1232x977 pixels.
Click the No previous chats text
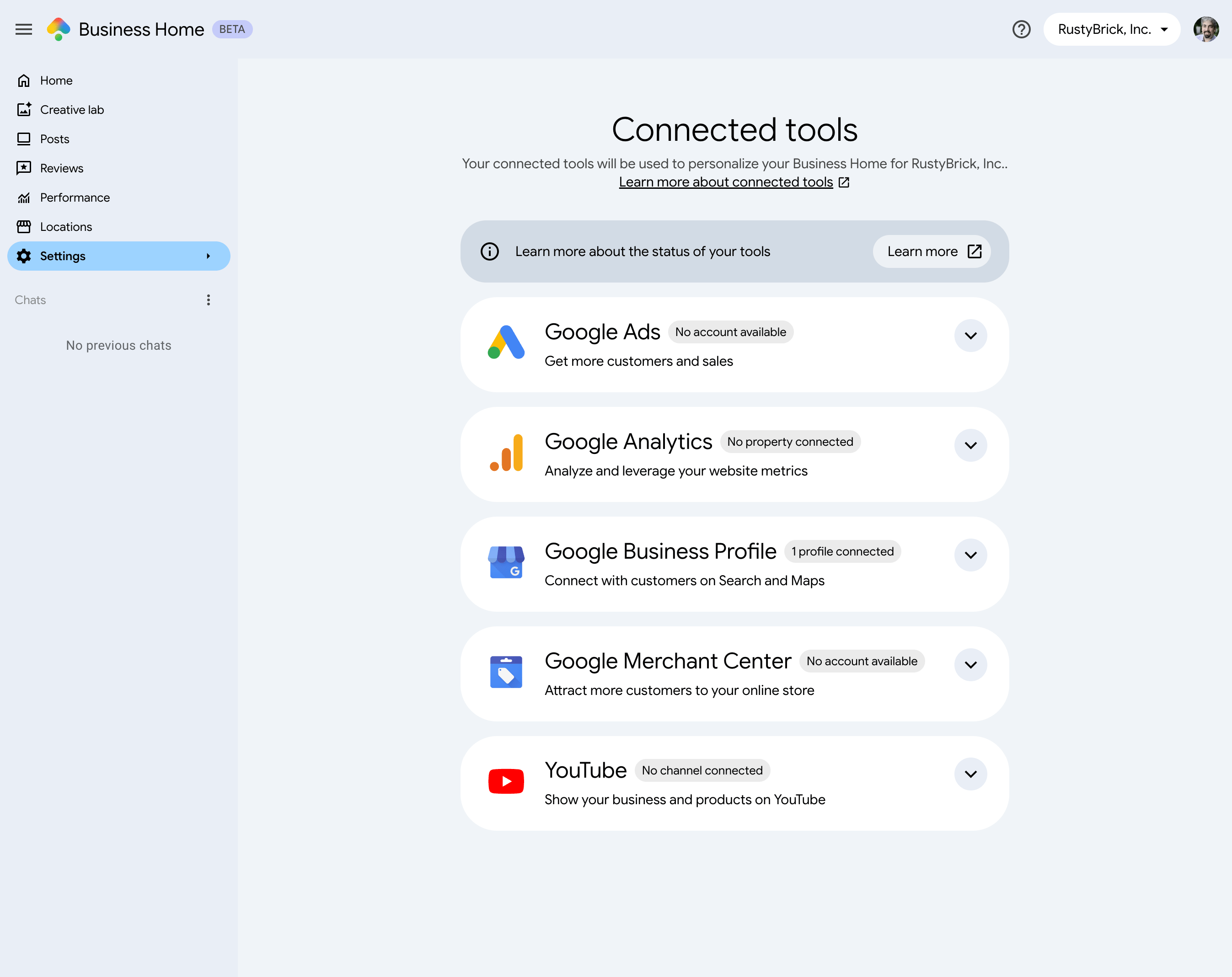119,346
